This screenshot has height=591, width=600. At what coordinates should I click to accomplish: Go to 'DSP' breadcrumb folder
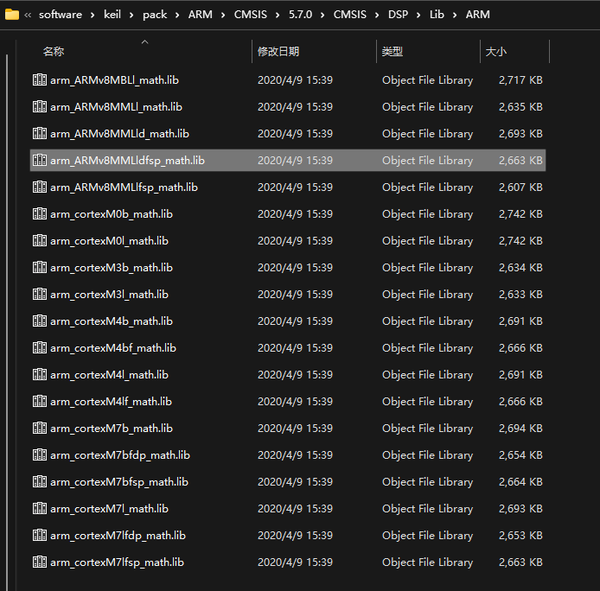tap(398, 15)
